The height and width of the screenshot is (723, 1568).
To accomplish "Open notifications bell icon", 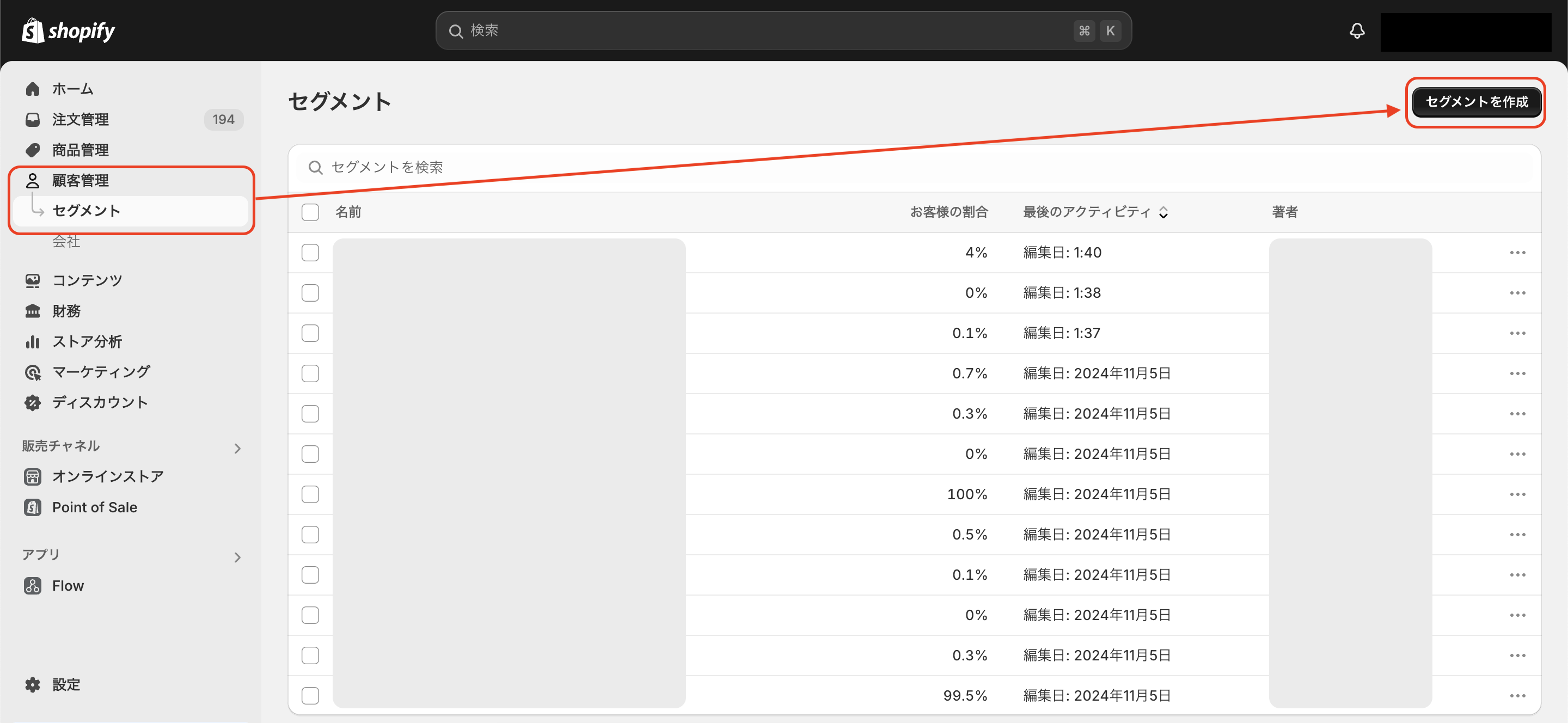I will pos(1357,30).
